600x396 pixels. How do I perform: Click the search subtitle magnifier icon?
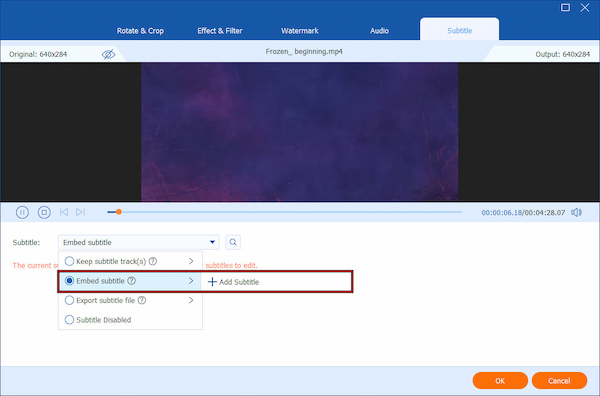pos(233,242)
